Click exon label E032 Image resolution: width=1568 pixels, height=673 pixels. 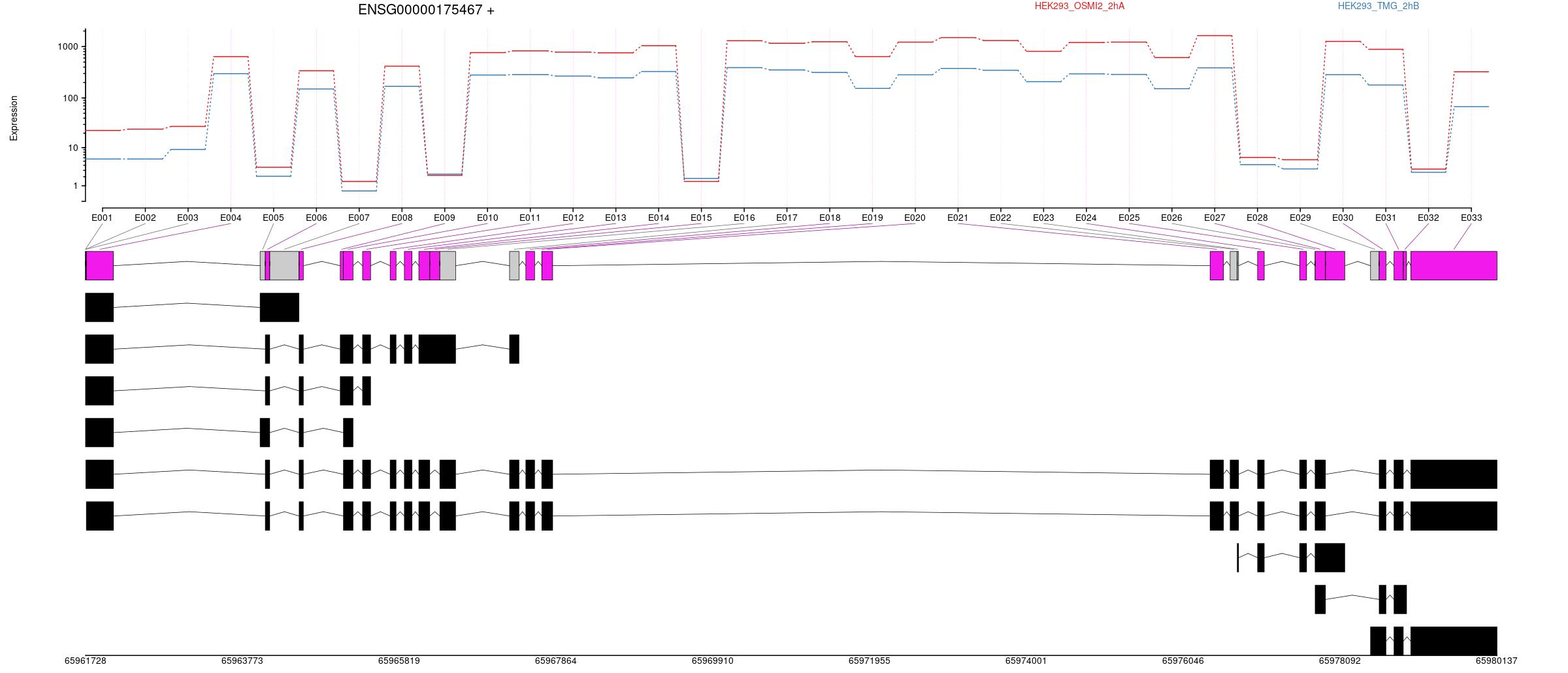click(x=1428, y=218)
